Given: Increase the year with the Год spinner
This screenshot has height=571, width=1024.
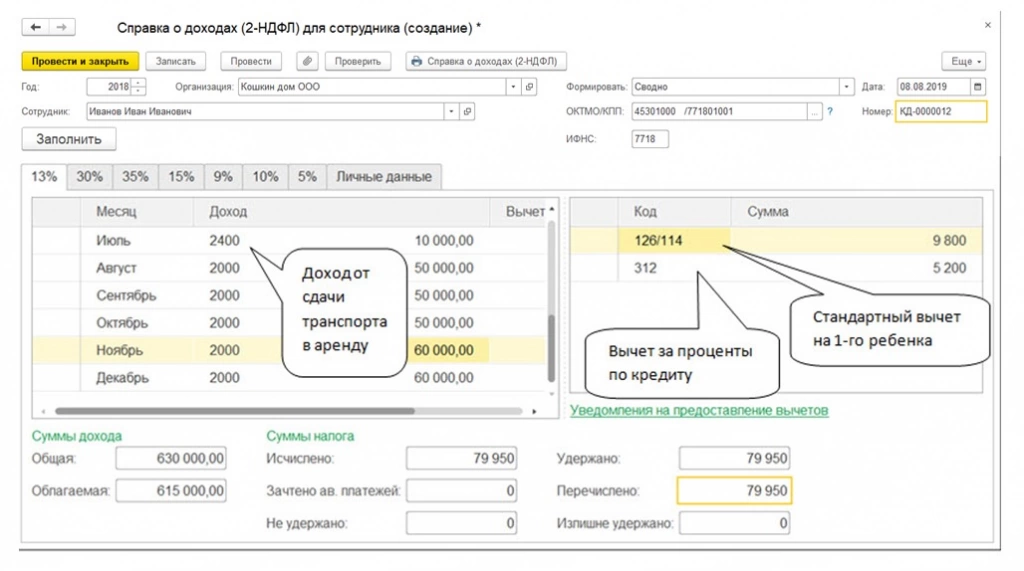Looking at the screenshot, I should (138, 82).
